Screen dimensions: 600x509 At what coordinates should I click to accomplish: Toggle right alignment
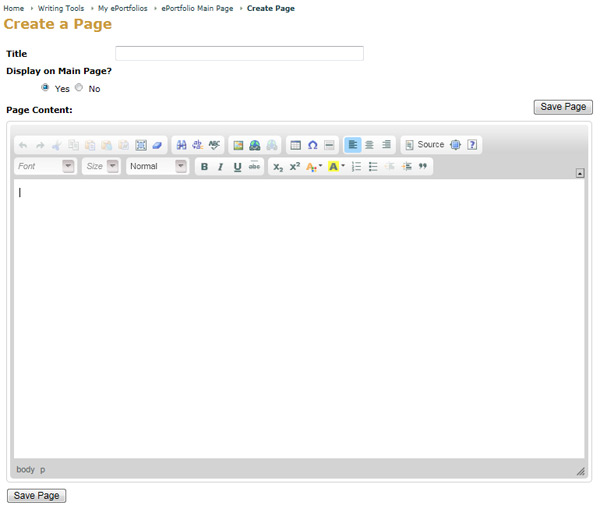pos(386,145)
